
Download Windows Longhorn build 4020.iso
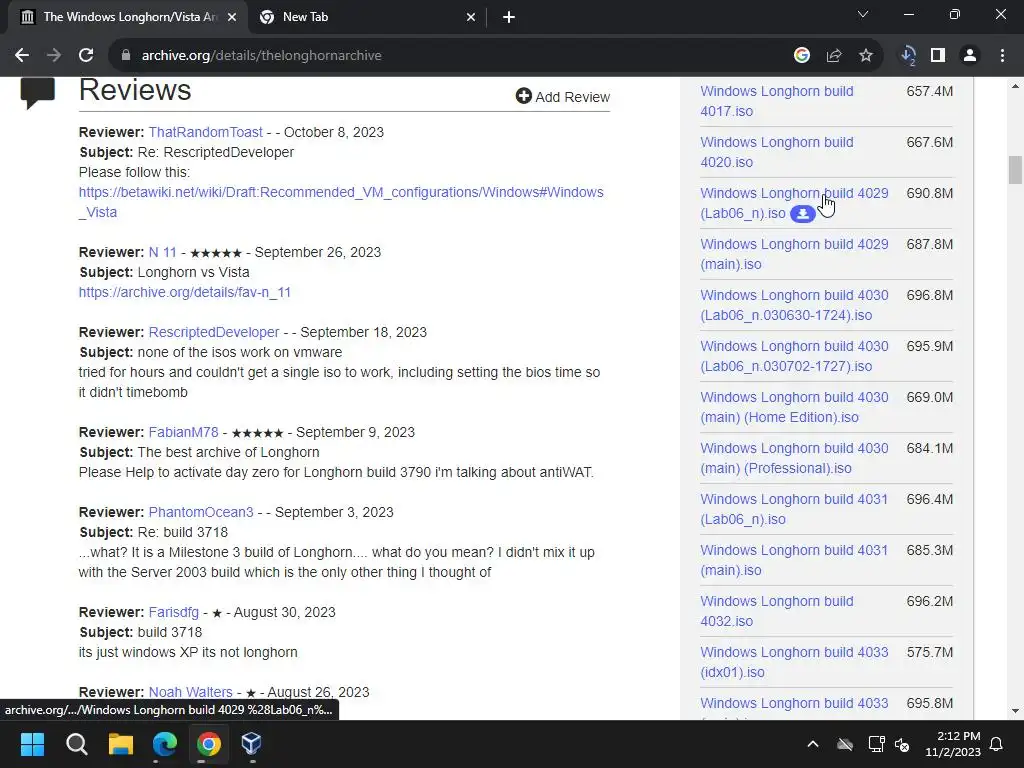(x=776, y=152)
